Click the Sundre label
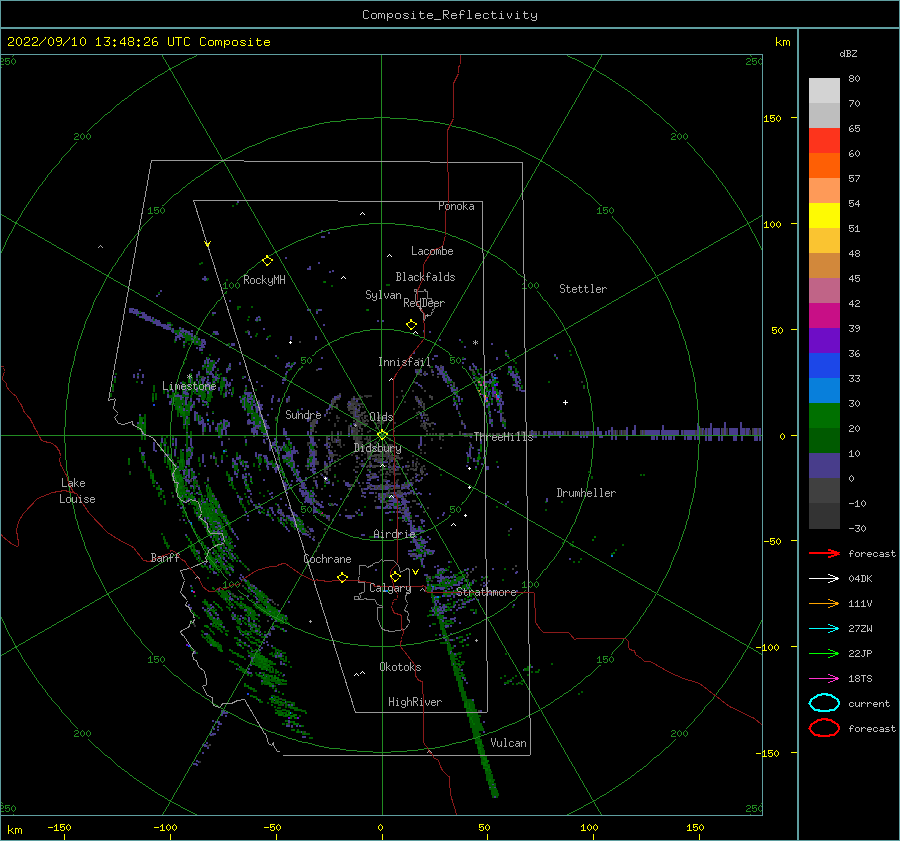 (x=303, y=414)
